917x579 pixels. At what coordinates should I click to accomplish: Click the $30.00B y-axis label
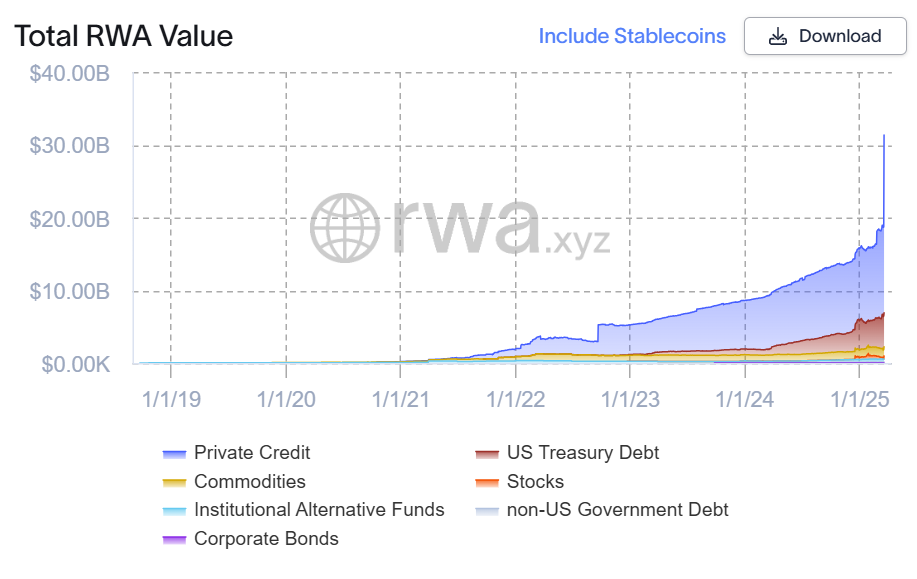(69, 146)
